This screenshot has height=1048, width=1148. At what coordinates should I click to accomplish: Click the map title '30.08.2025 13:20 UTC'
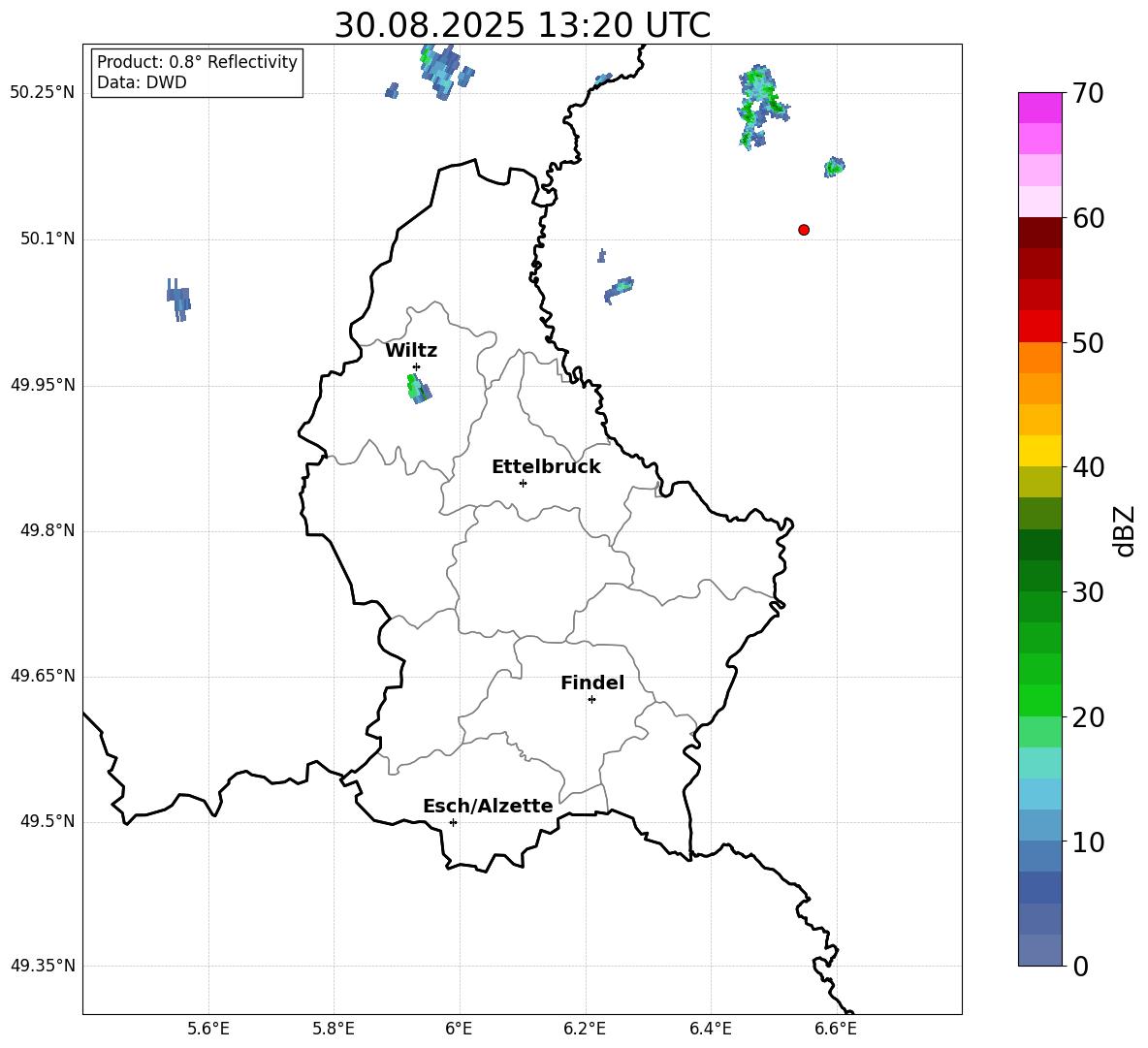click(522, 25)
